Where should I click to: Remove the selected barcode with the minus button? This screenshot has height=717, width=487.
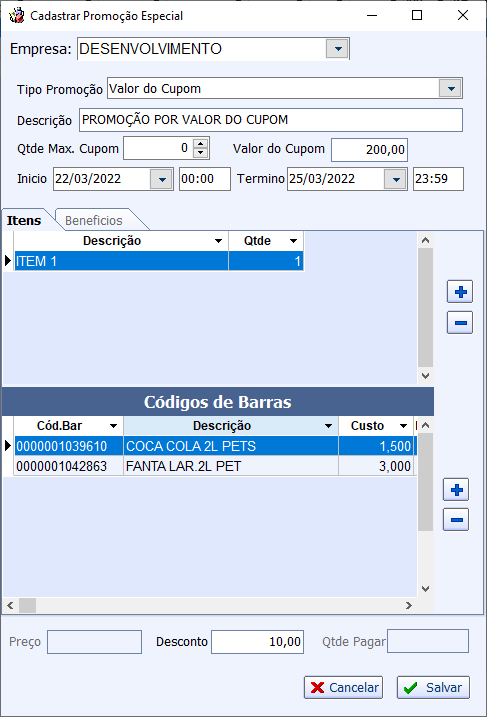[456, 519]
